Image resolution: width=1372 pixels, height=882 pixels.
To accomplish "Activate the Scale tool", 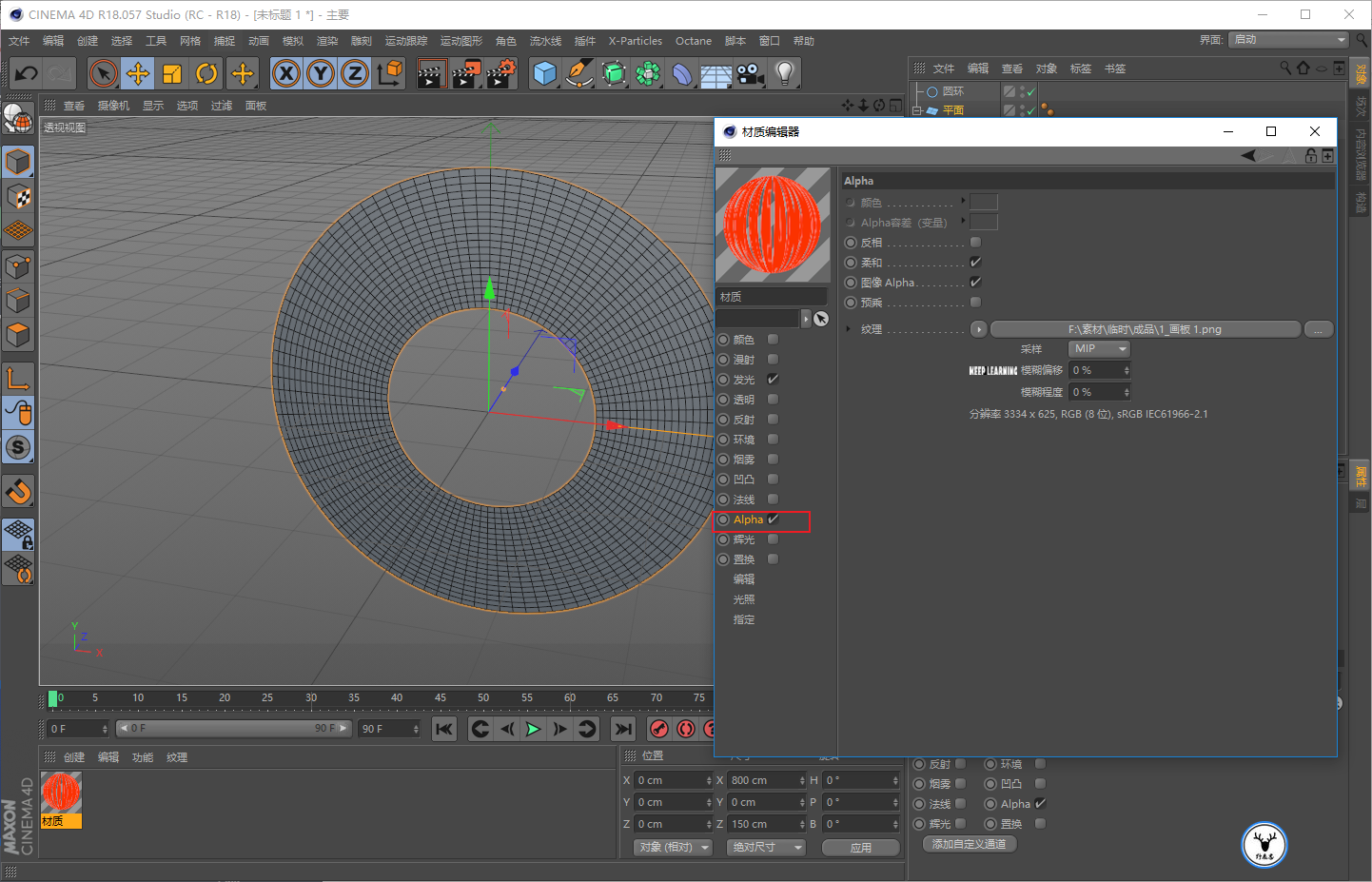I will point(172,73).
